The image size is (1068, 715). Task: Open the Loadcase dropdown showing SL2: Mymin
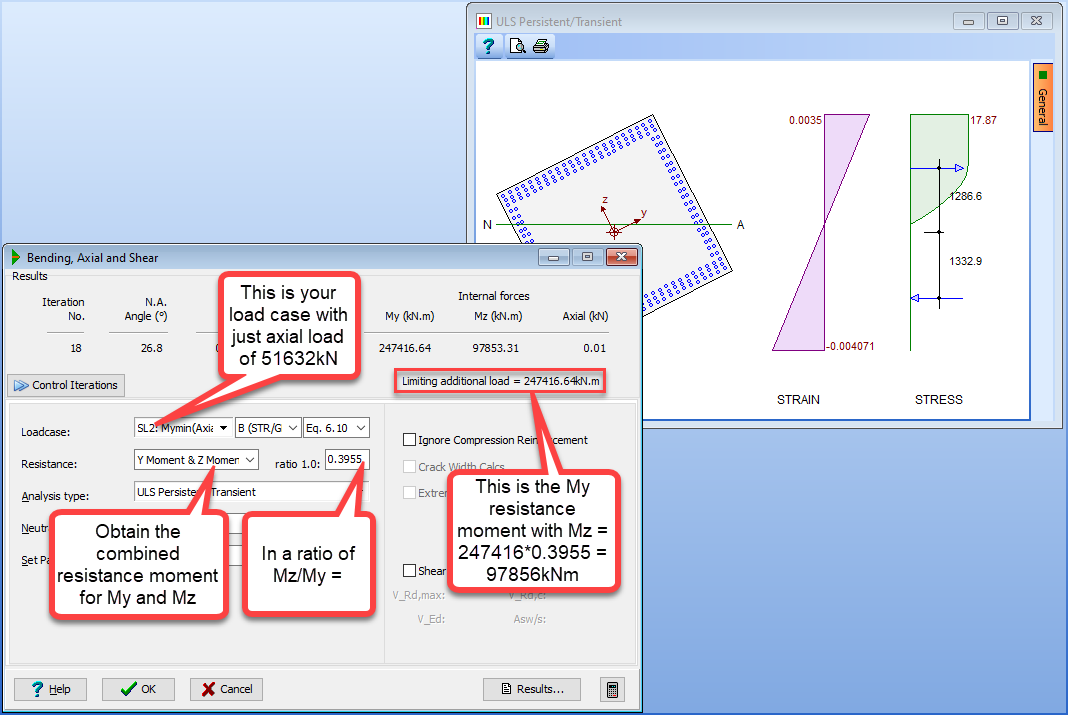[224, 426]
